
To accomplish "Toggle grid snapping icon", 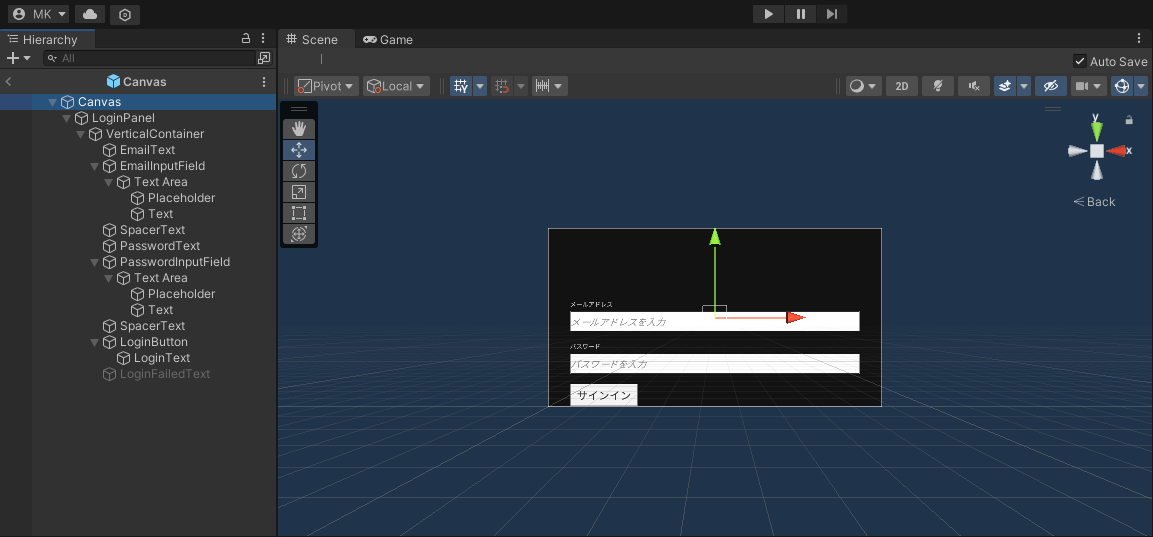I will [x=502, y=86].
